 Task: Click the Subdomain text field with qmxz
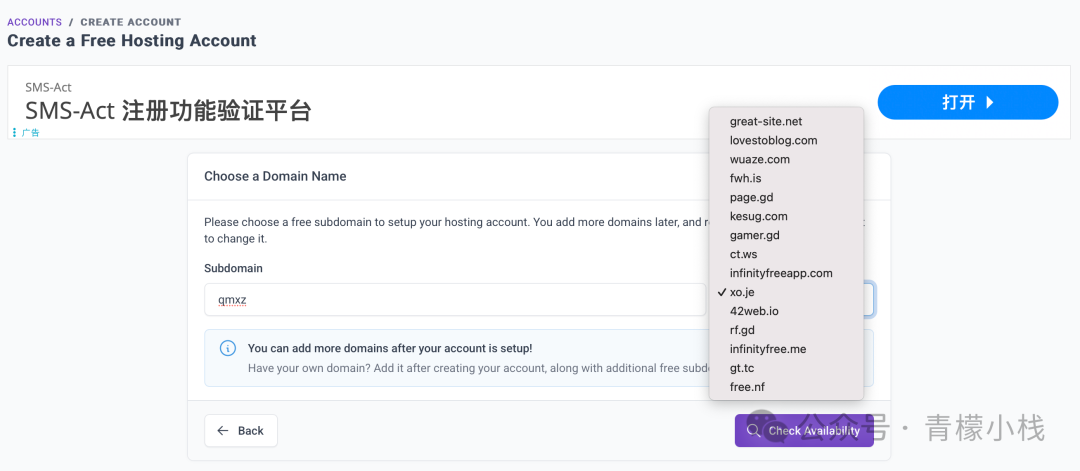455,299
